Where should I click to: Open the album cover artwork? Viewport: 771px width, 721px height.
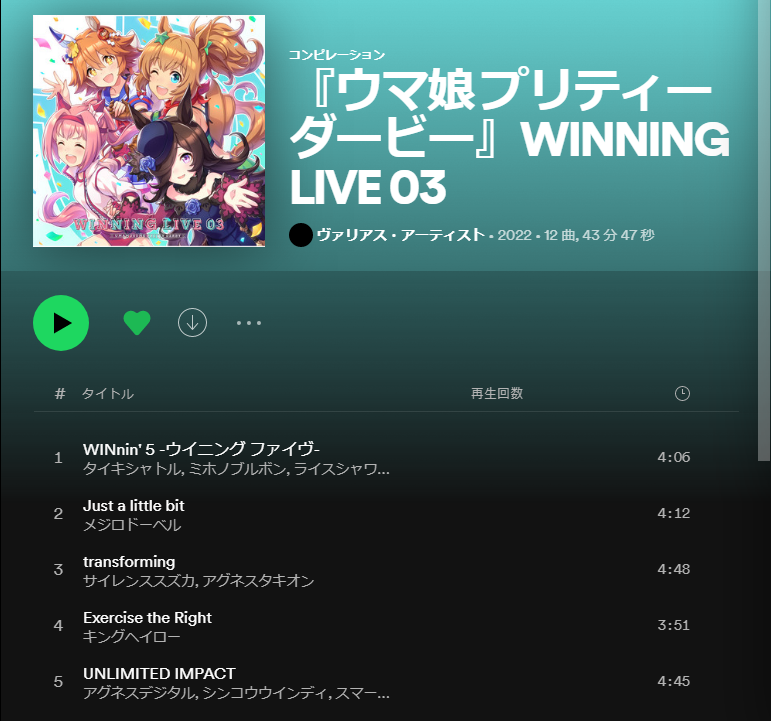149,131
